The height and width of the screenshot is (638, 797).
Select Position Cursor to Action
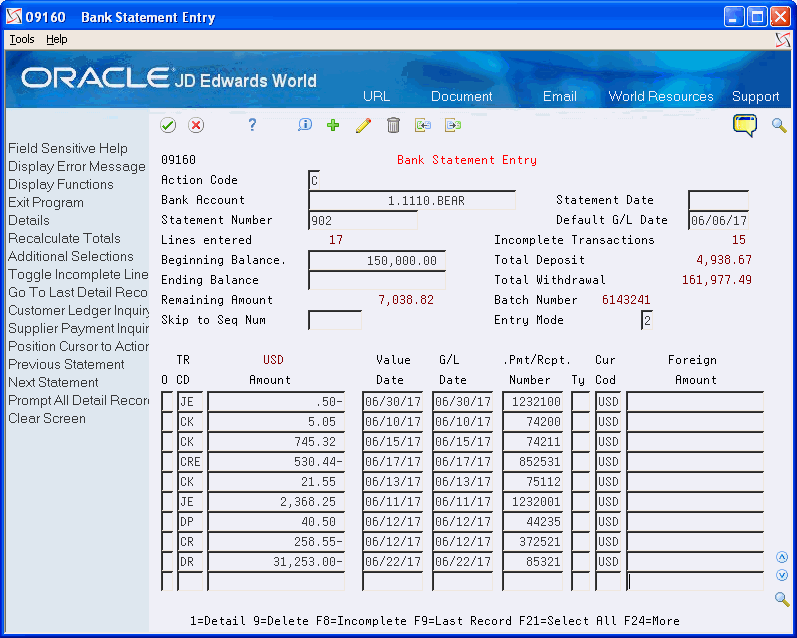(78, 346)
